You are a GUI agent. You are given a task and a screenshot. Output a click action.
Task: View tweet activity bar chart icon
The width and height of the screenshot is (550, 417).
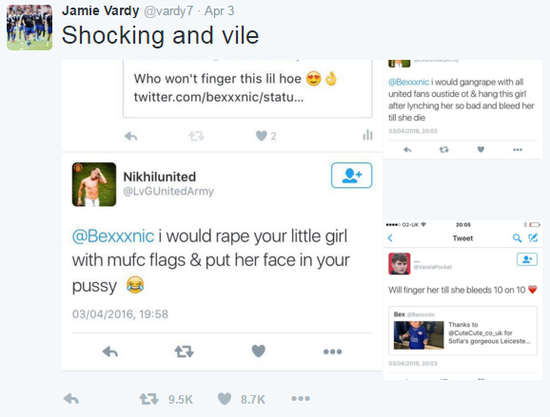click(368, 135)
